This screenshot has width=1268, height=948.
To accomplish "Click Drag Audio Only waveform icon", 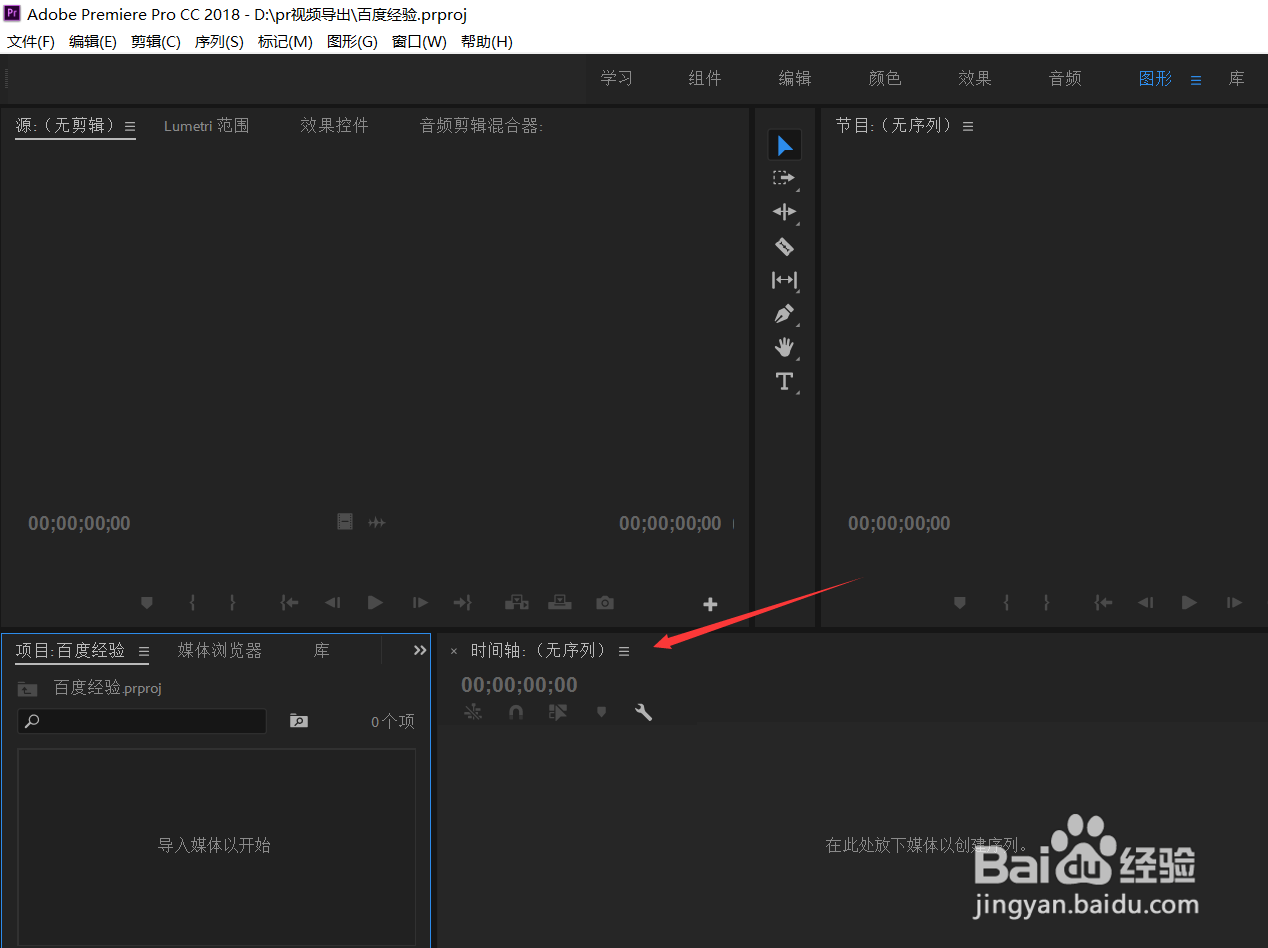I will pyautogui.click(x=377, y=522).
